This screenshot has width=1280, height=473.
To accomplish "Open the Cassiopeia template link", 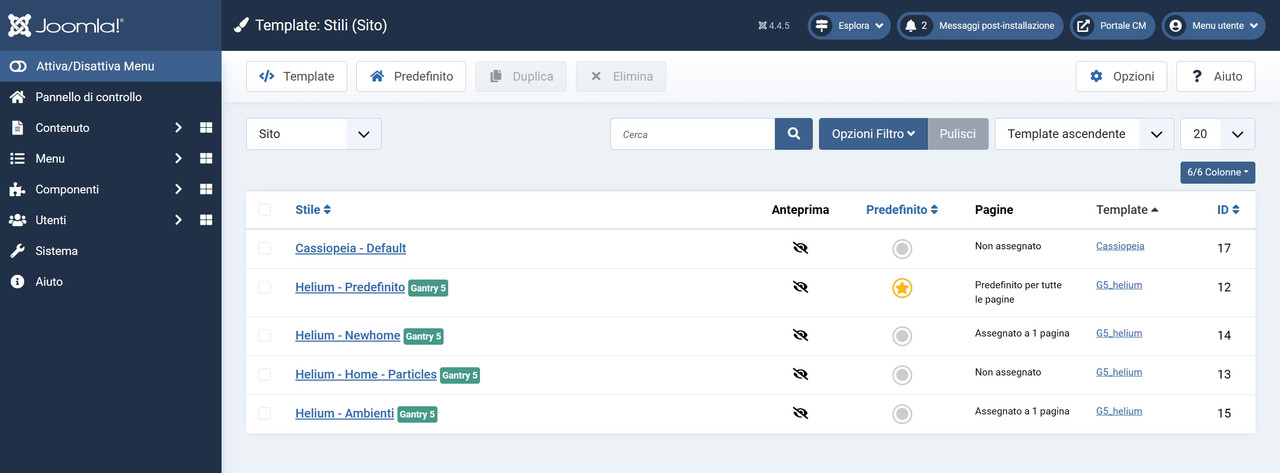I will point(1120,246).
